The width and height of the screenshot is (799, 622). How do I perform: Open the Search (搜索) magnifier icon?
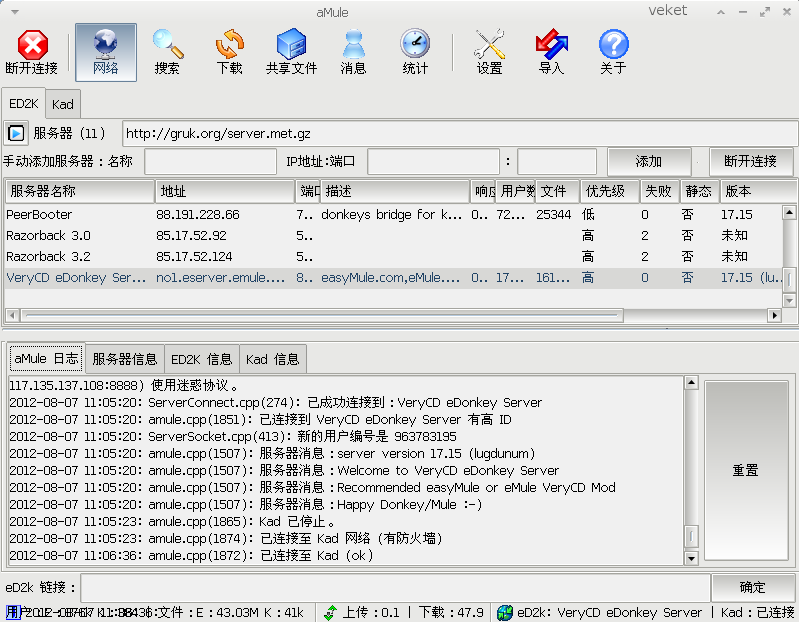pyautogui.click(x=168, y=44)
